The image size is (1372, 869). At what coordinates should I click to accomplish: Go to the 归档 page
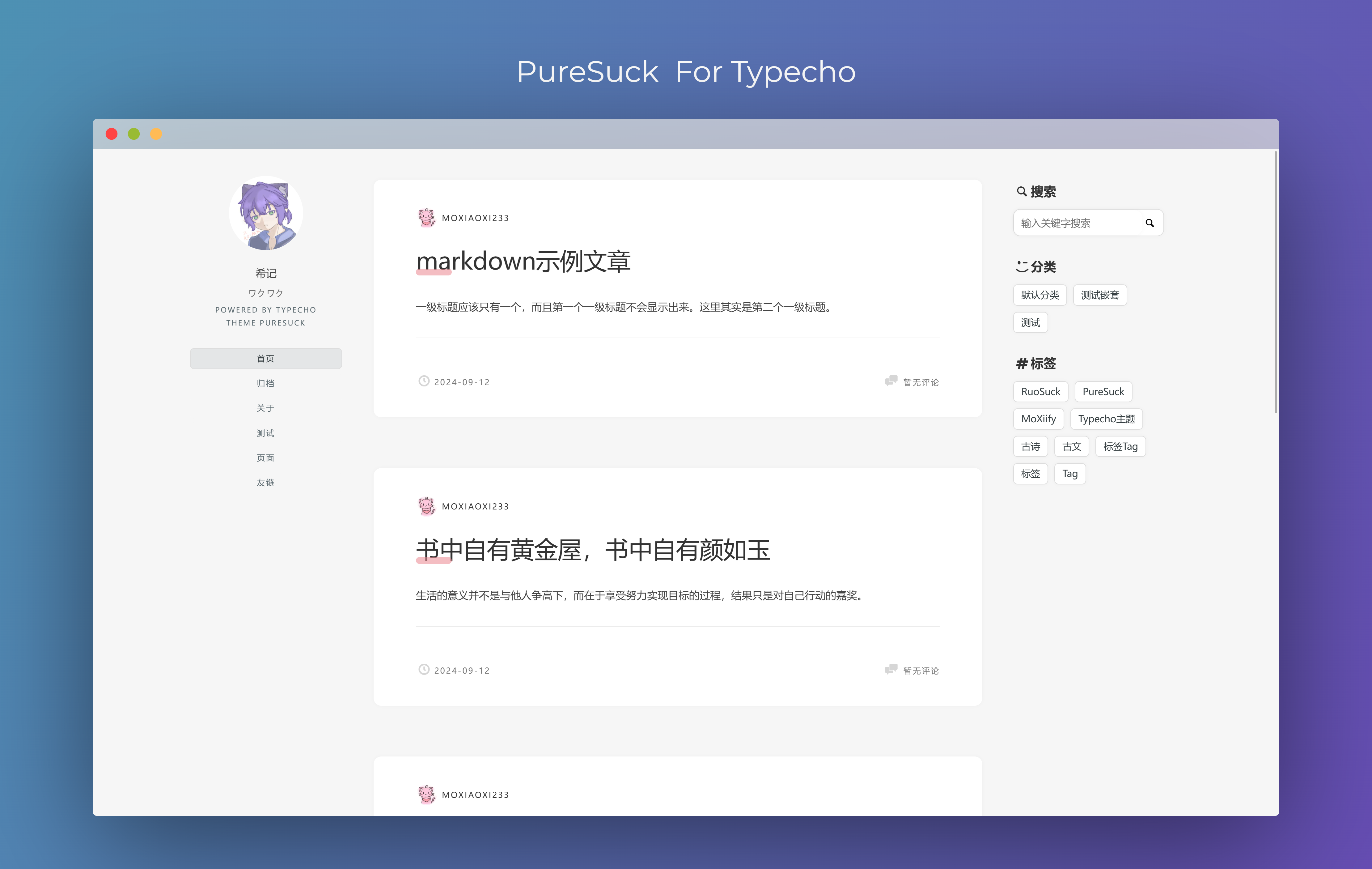[x=265, y=384]
